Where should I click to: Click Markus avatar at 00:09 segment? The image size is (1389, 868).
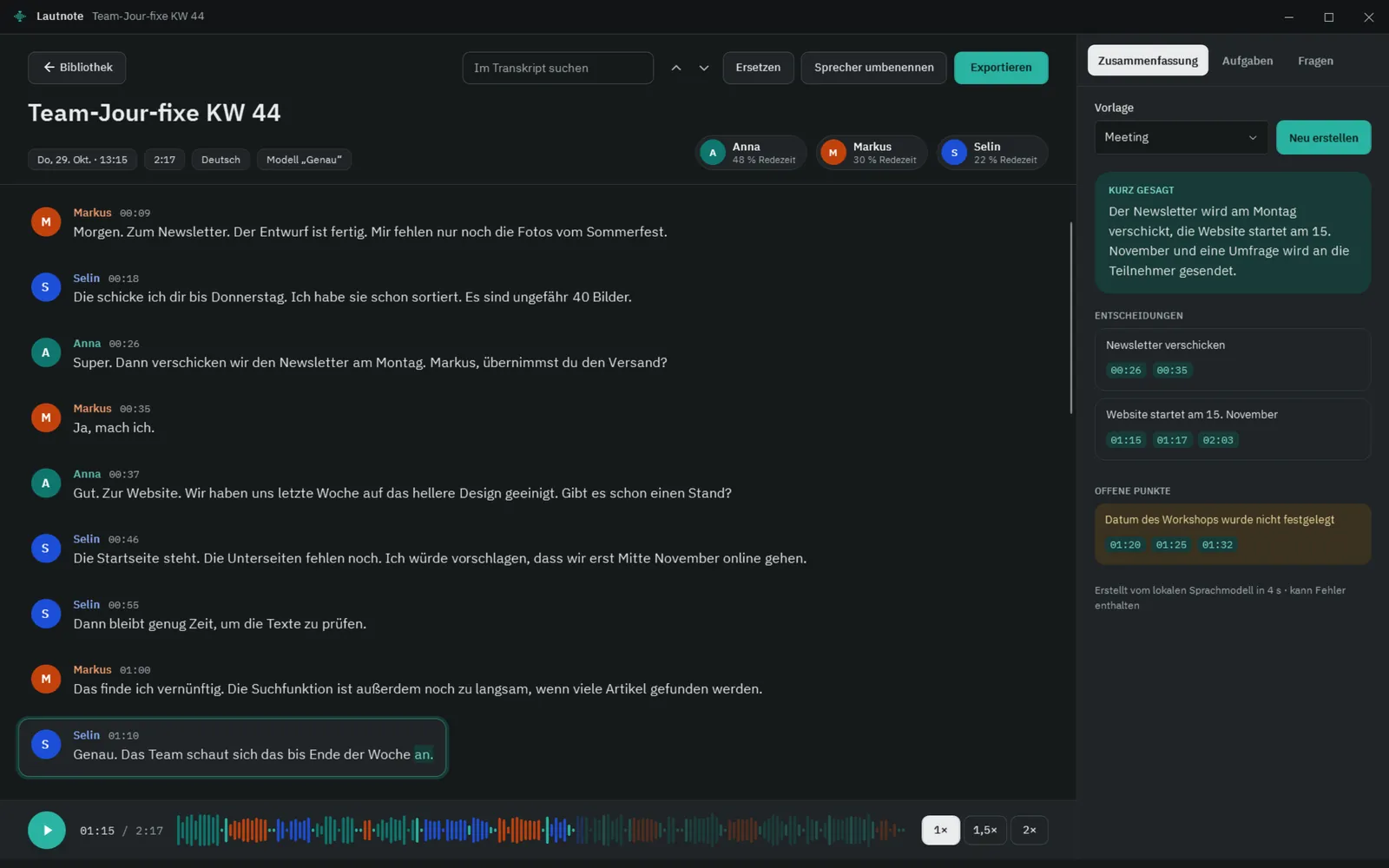click(46, 222)
